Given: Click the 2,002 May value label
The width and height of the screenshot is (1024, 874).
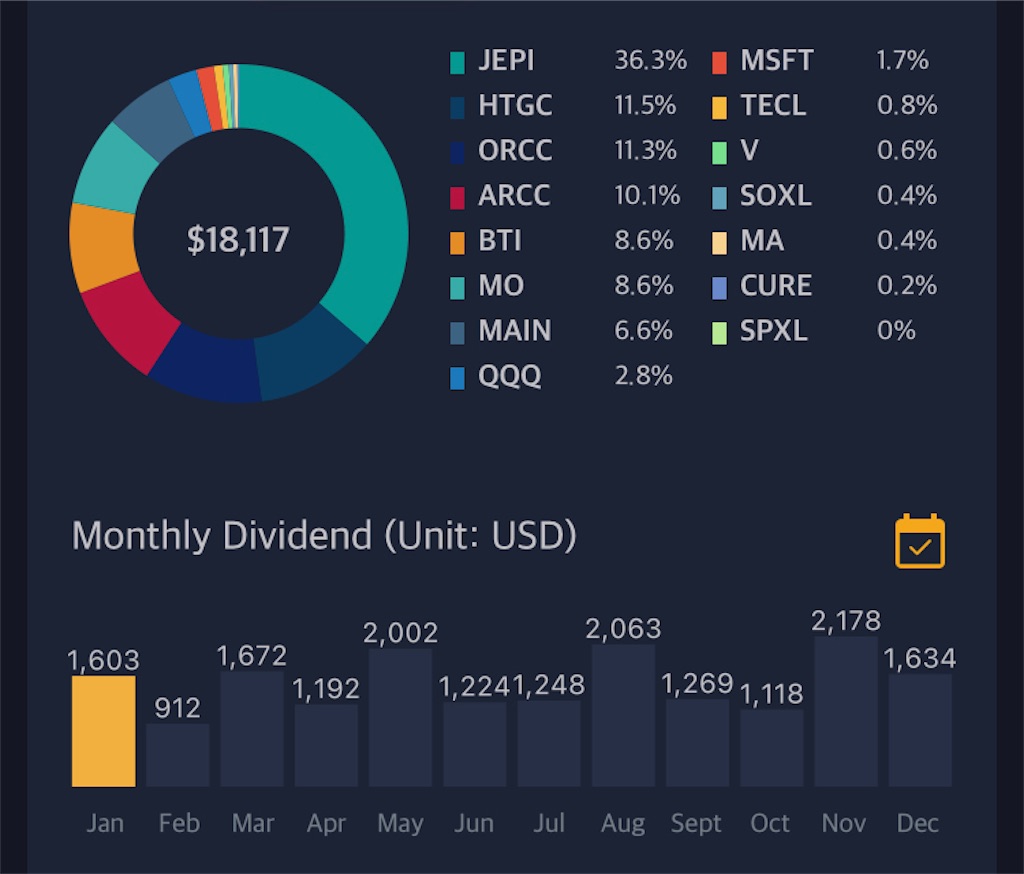Looking at the screenshot, I should coord(400,633).
